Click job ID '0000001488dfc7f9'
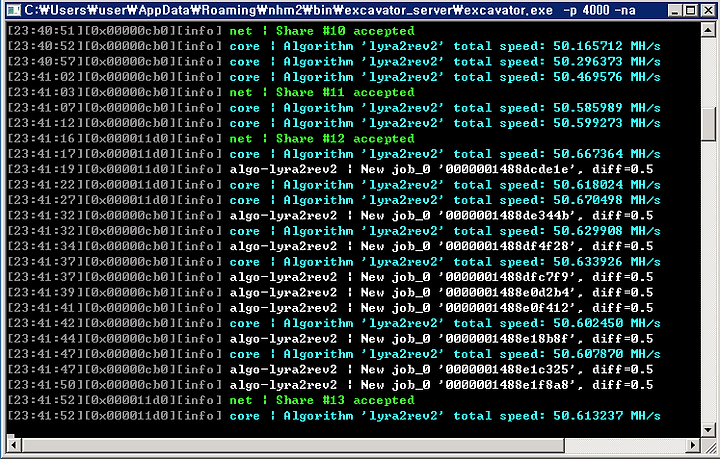This screenshot has height=459, width=720. 507,277
